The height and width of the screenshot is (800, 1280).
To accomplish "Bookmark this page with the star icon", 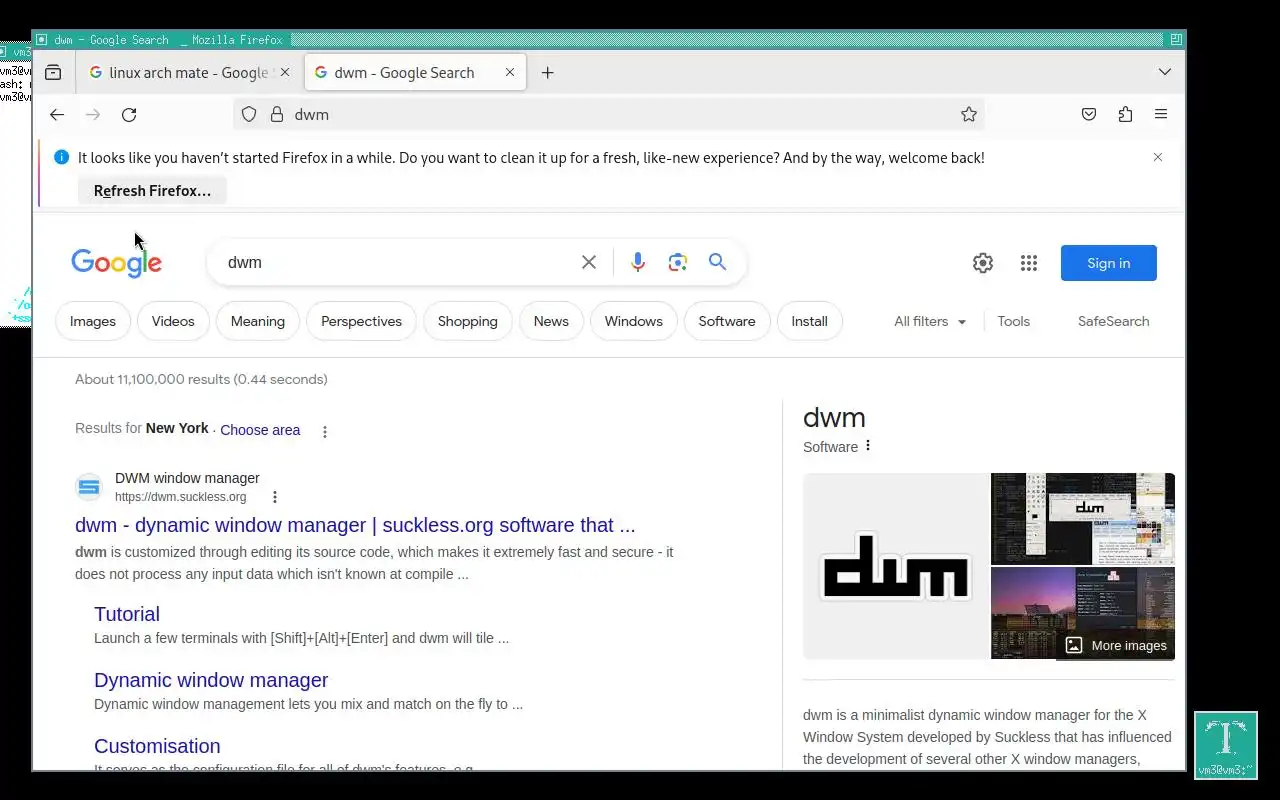I will pyautogui.click(x=968, y=114).
